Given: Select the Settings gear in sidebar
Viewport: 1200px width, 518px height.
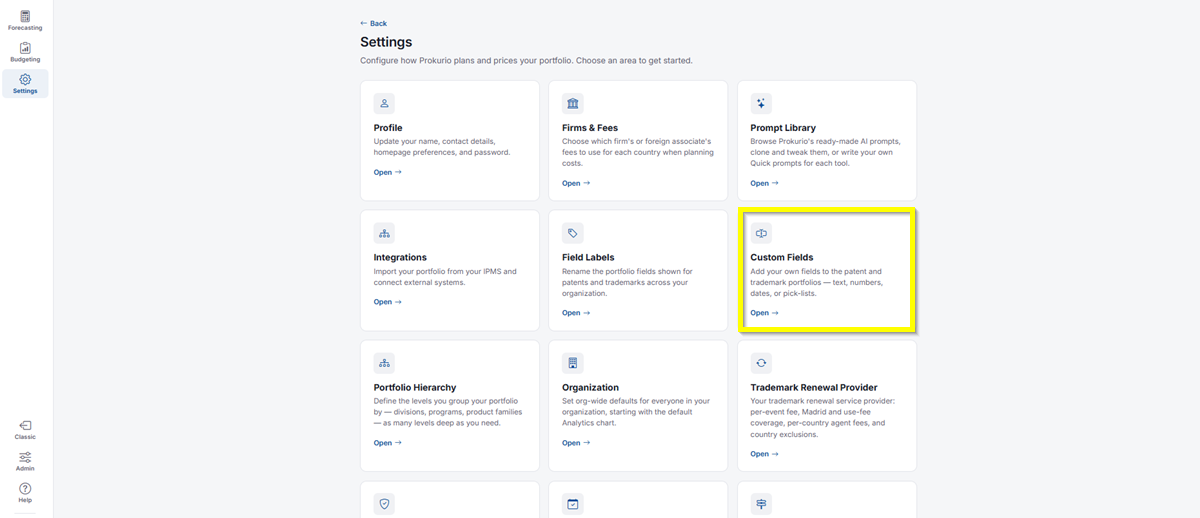Looking at the screenshot, I should point(25,79).
